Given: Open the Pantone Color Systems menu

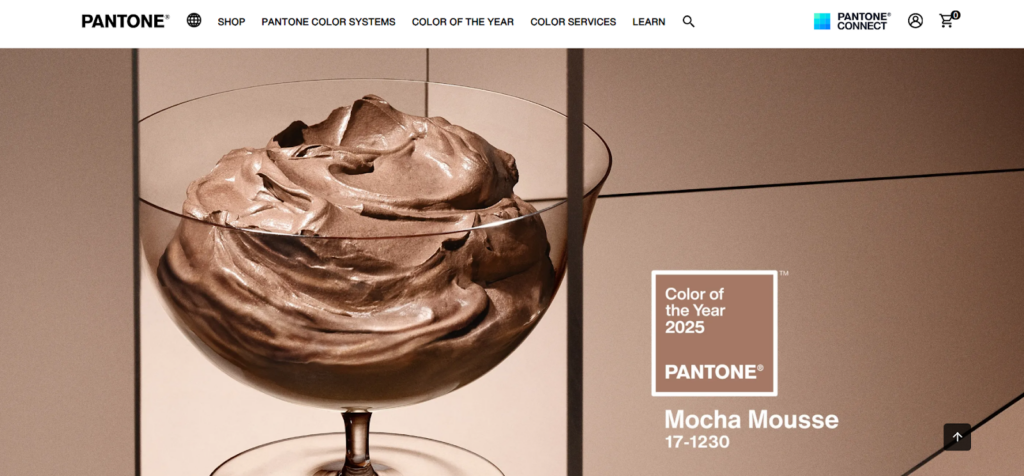Looking at the screenshot, I should [328, 22].
